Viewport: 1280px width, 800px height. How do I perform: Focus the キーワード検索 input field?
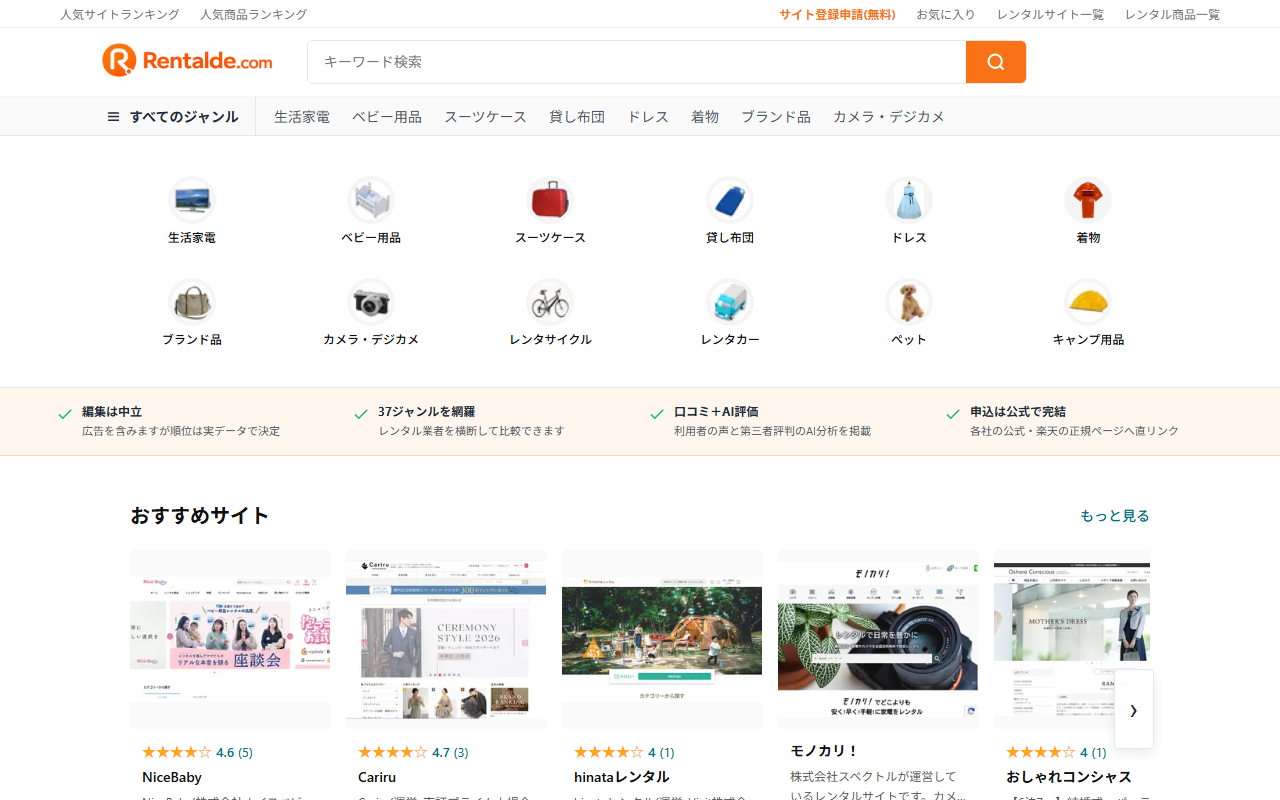point(637,62)
